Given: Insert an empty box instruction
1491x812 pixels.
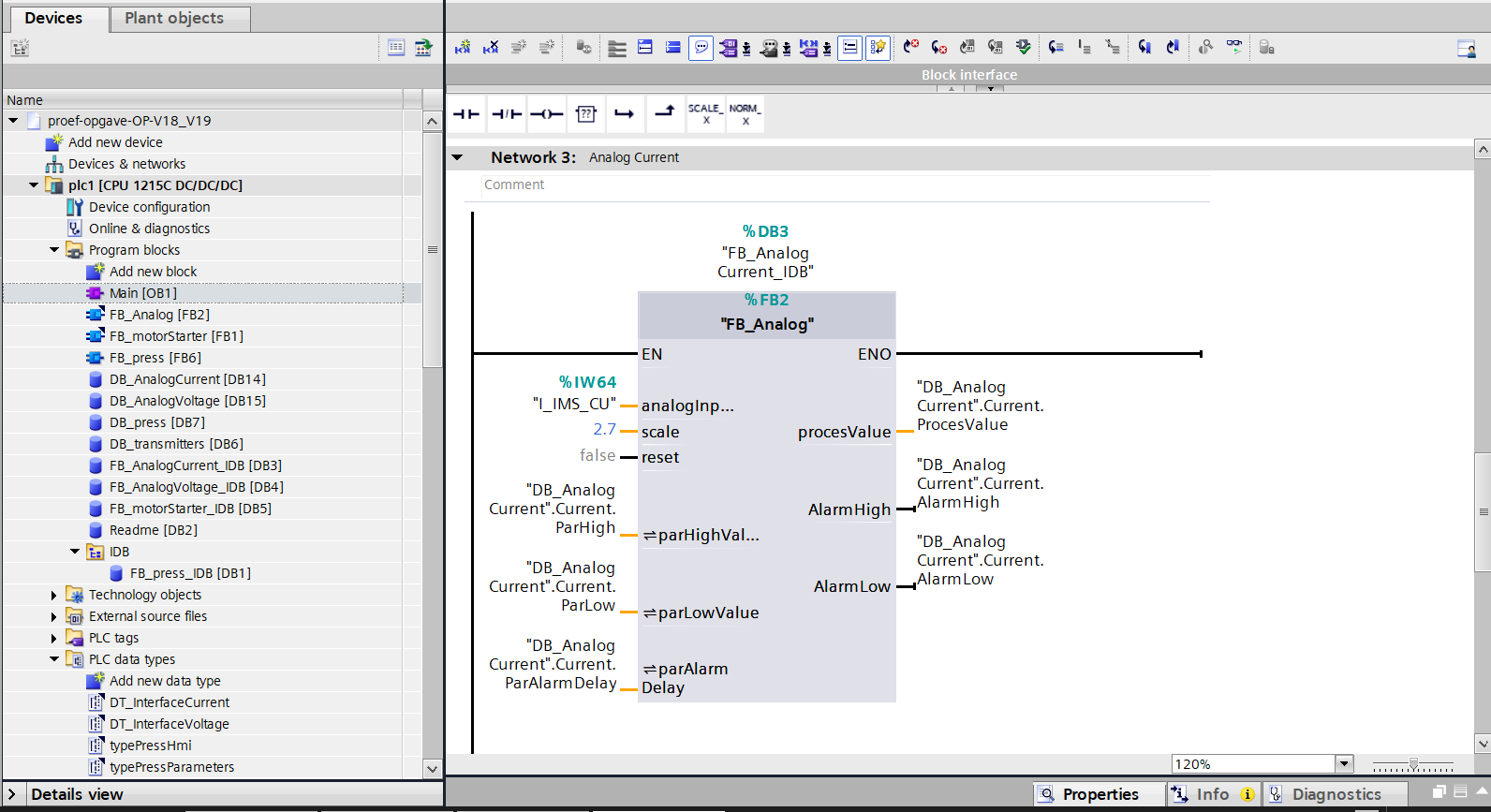Looking at the screenshot, I should click(x=586, y=114).
